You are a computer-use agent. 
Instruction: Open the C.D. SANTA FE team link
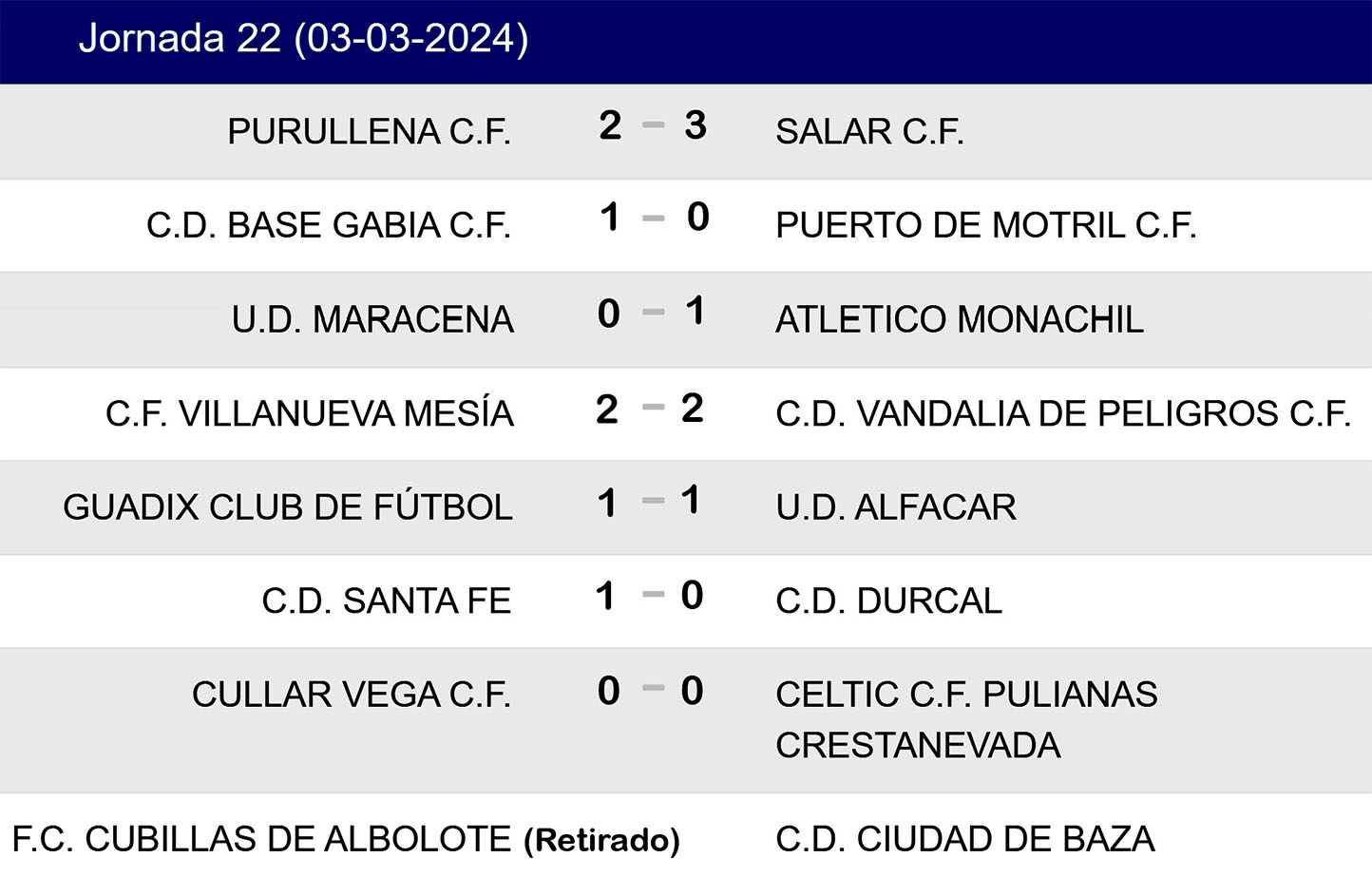pyautogui.click(x=386, y=601)
